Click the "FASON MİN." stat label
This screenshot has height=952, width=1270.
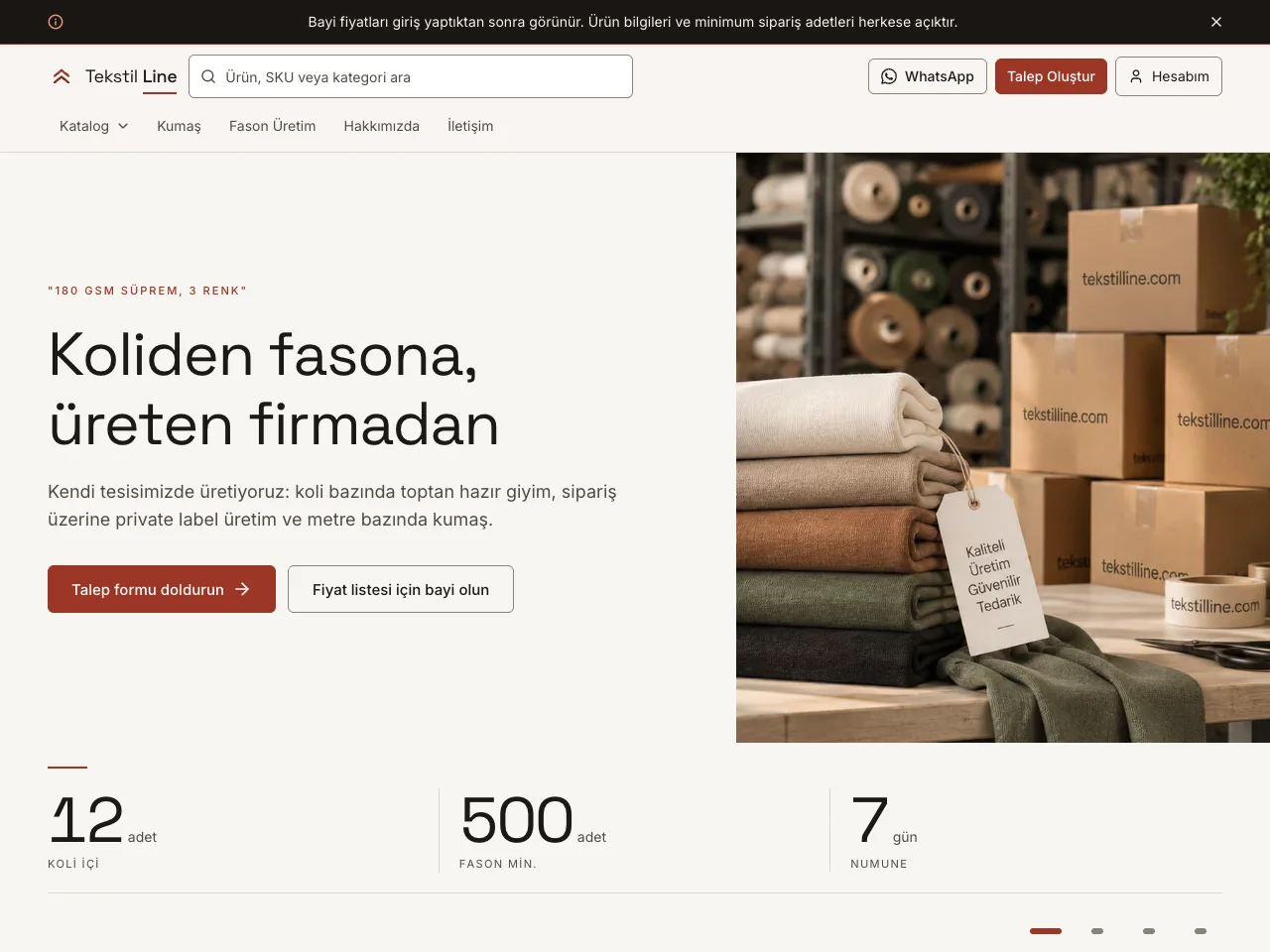click(x=498, y=864)
